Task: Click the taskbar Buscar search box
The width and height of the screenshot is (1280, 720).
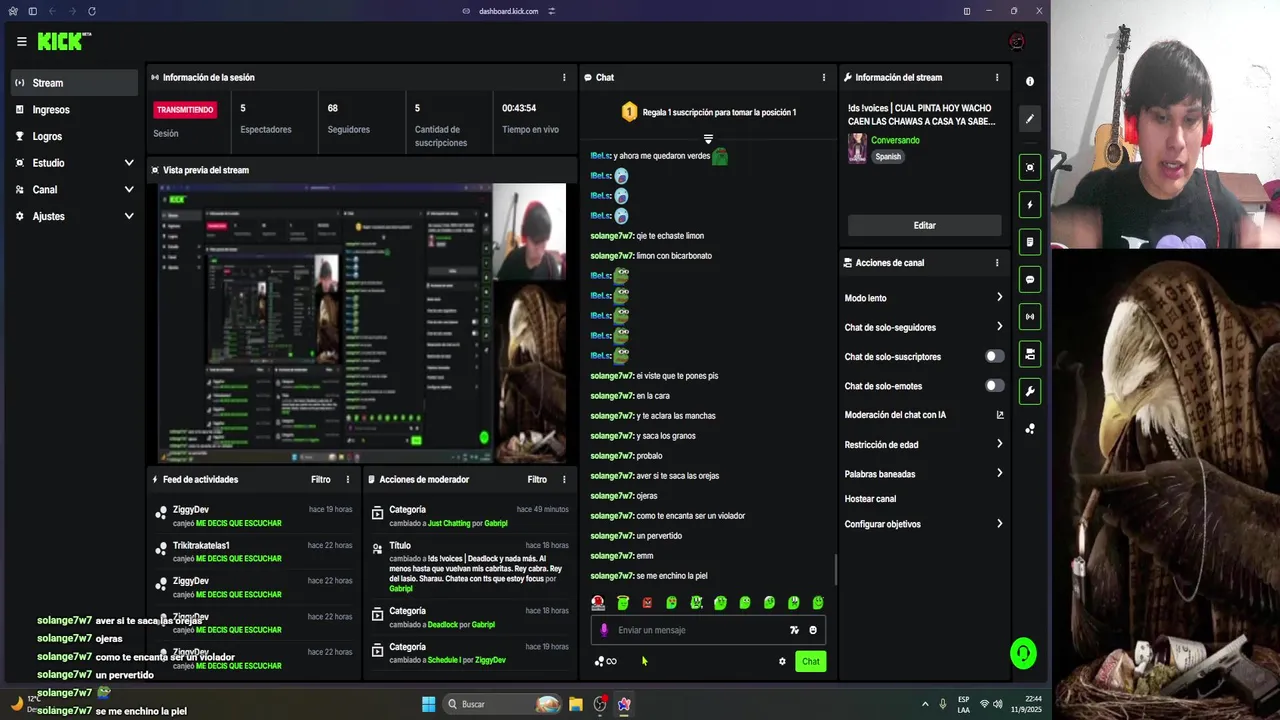Action: [503, 704]
